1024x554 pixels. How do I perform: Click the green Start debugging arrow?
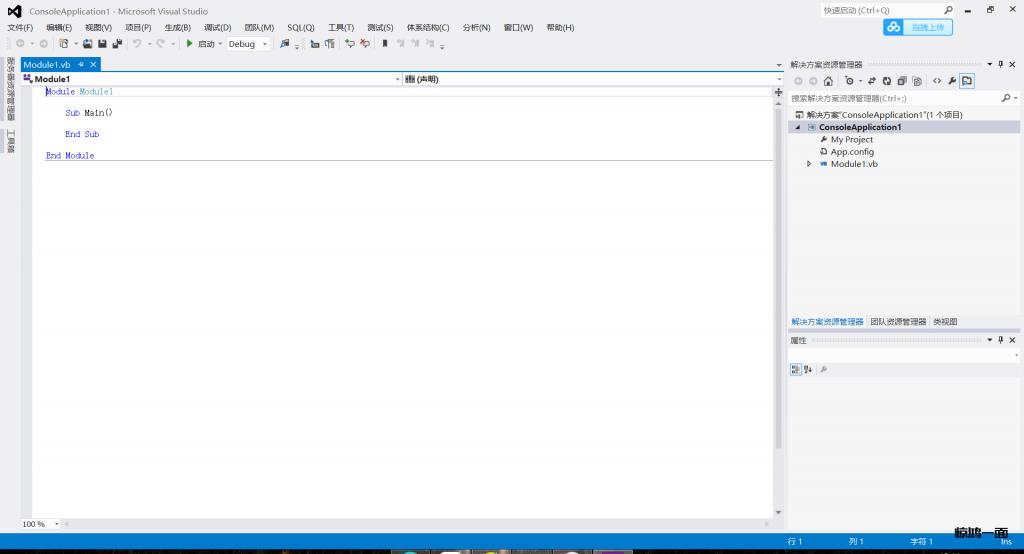tap(189, 44)
